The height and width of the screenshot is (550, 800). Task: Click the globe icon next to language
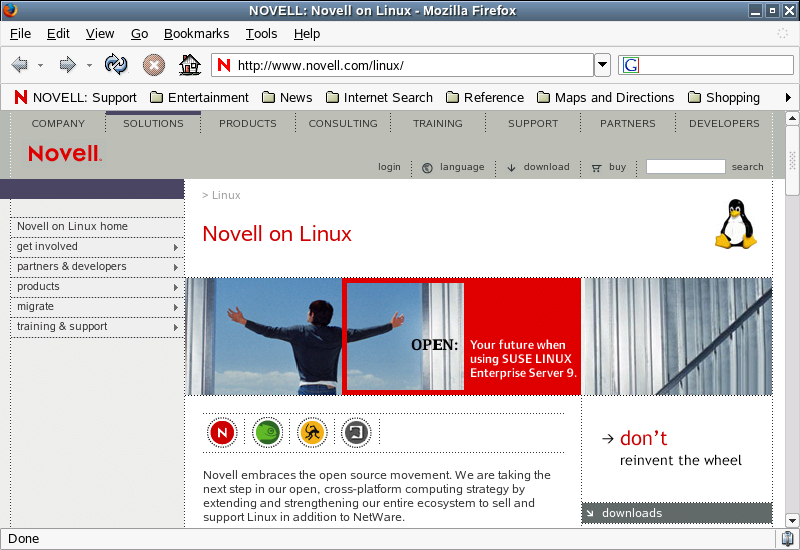[x=428, y=168]
